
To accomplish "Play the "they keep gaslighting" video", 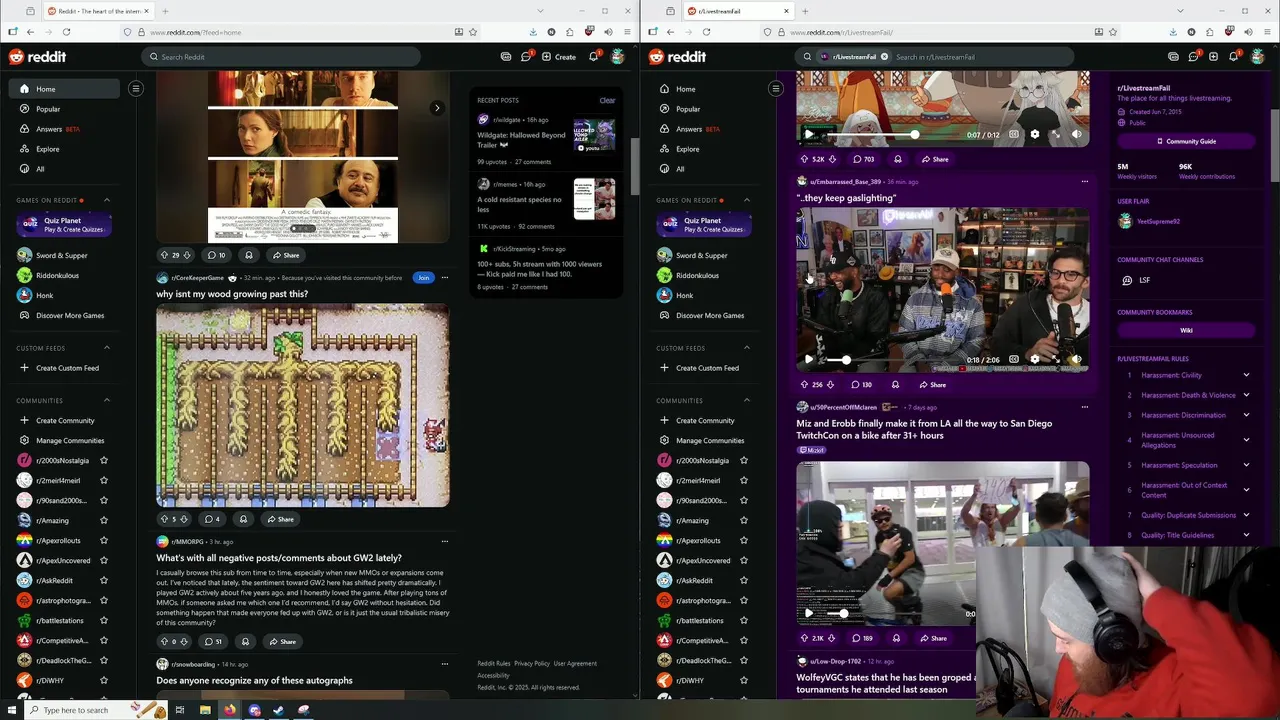I will tap(809, 359).
